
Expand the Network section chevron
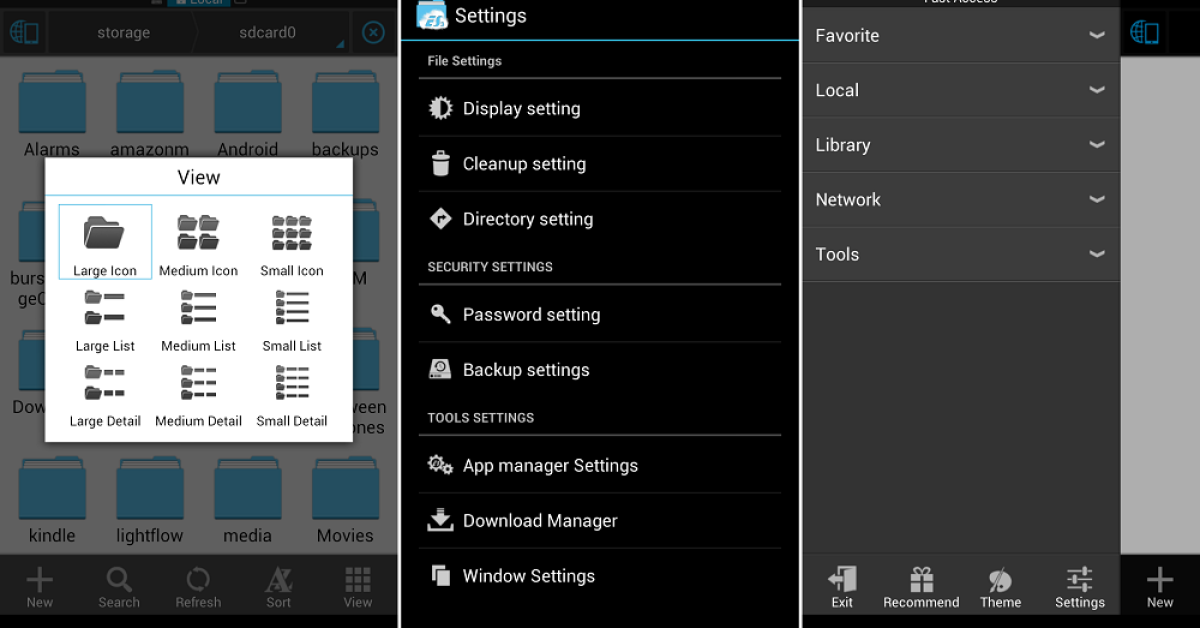1096,200
